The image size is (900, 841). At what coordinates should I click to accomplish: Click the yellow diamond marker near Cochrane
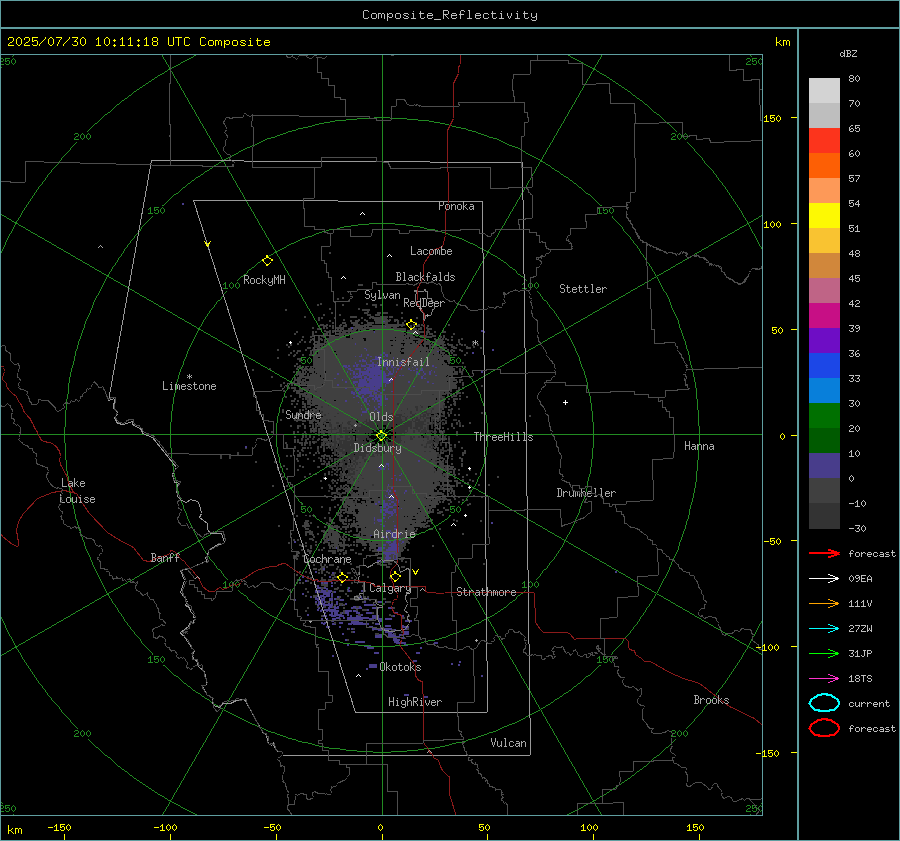coord(342,577)
